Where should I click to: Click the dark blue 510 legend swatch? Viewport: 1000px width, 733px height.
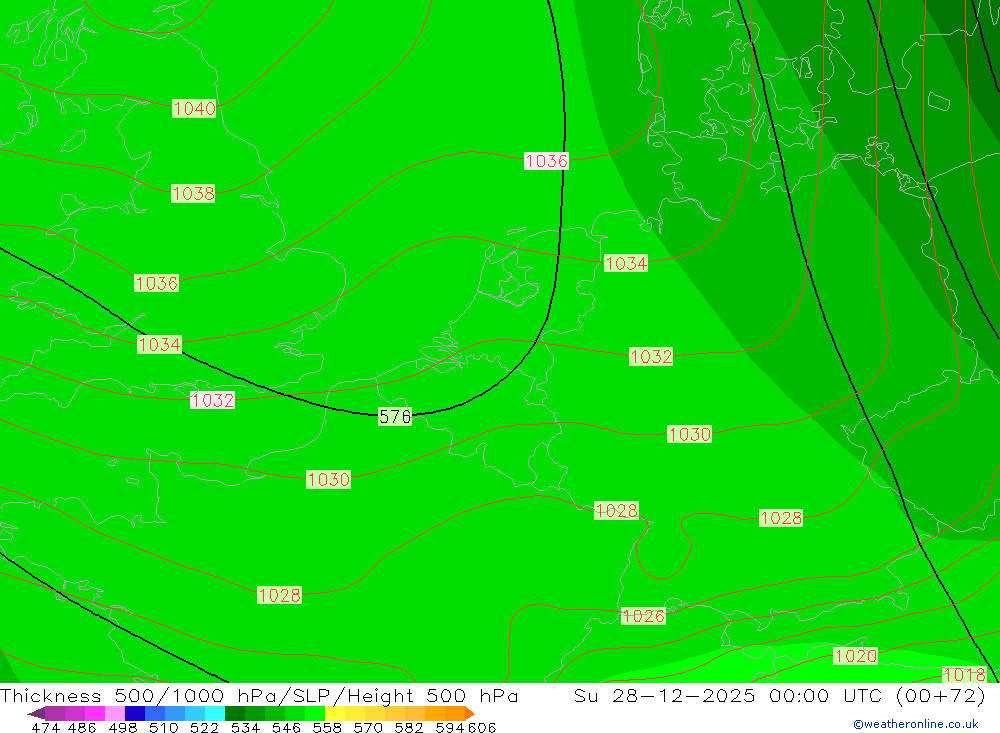[x=135, y=713]
